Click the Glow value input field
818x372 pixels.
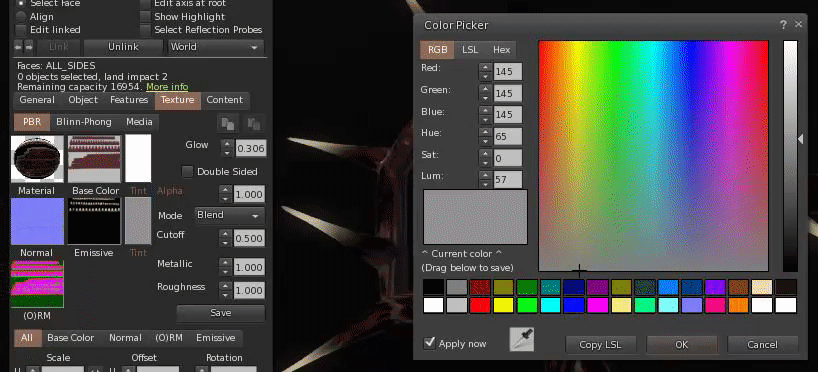pos(250,149)
